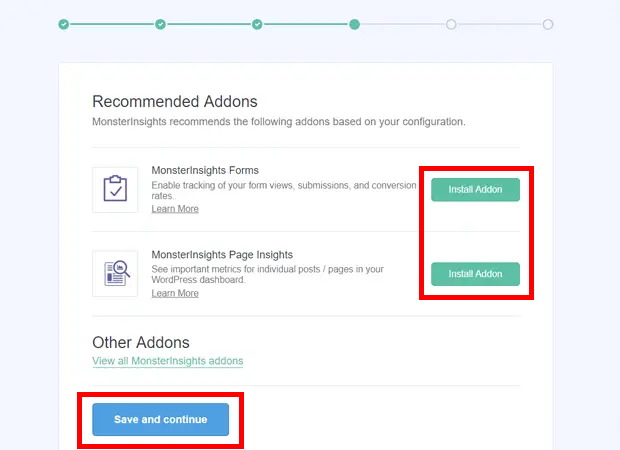Click the fifth upcoming step circle

(451, 24)
